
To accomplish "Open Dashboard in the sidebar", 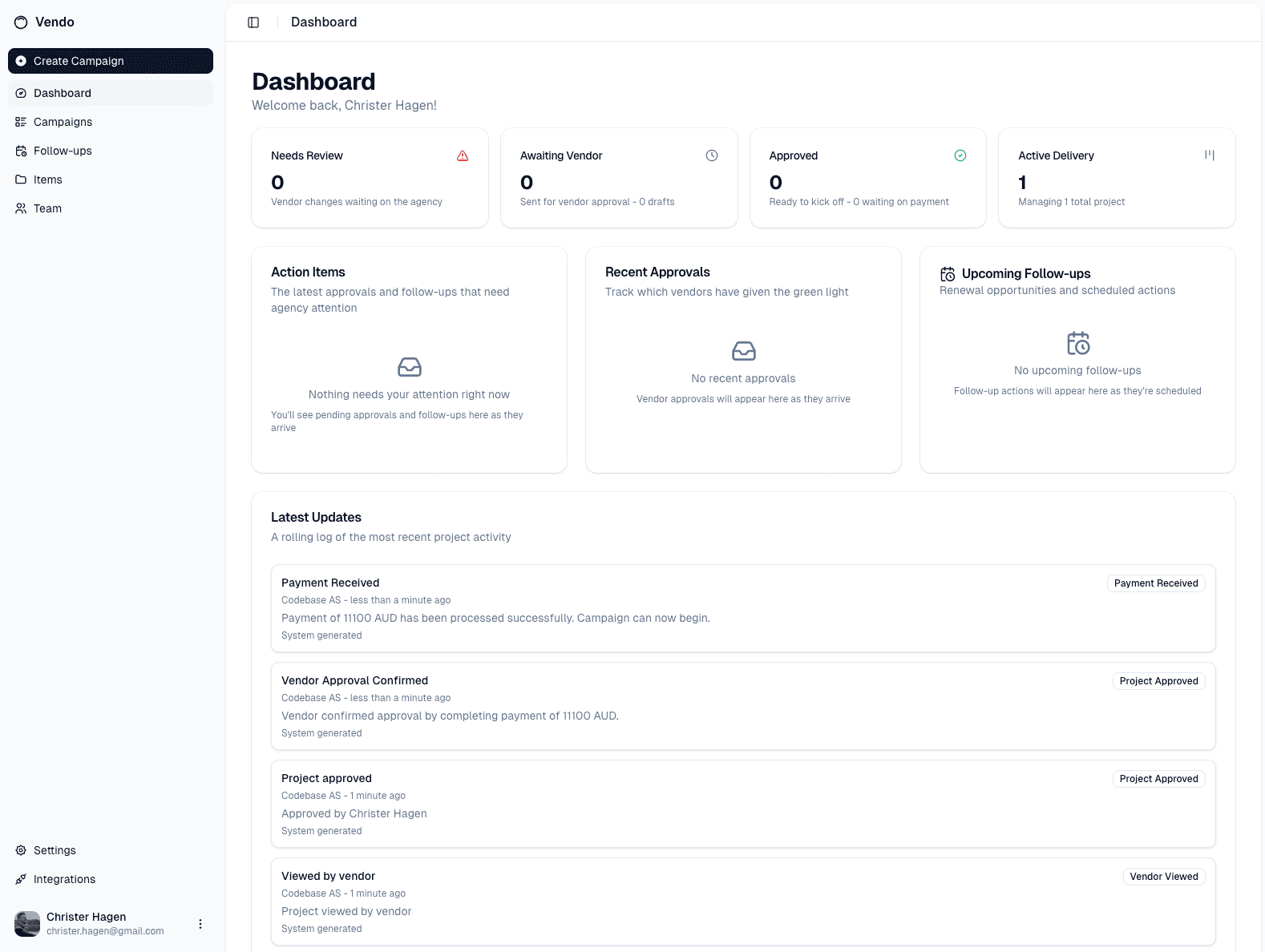I will (63, 93).
